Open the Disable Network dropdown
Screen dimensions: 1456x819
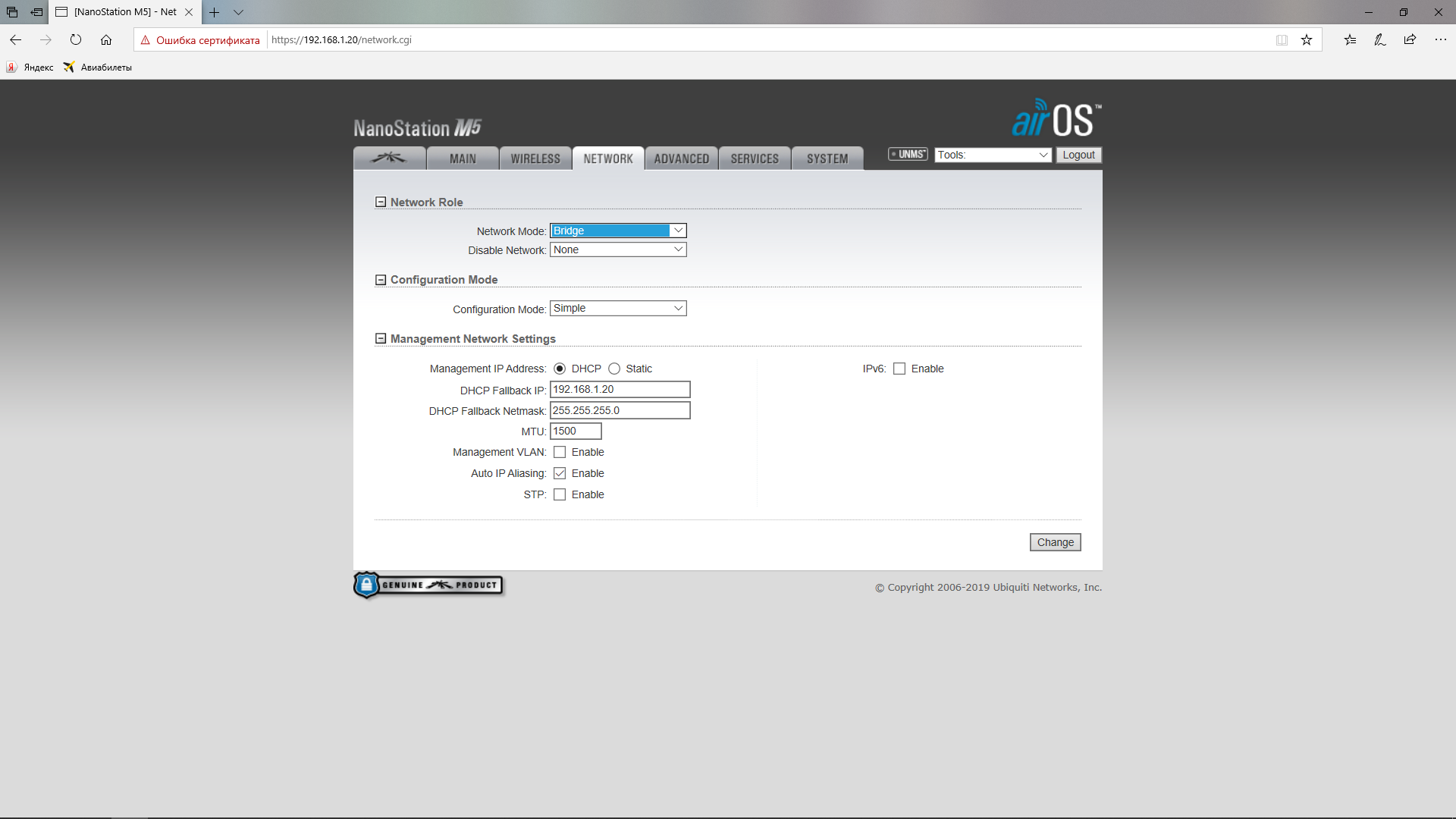pyautogui.click(x=618, y=249)
